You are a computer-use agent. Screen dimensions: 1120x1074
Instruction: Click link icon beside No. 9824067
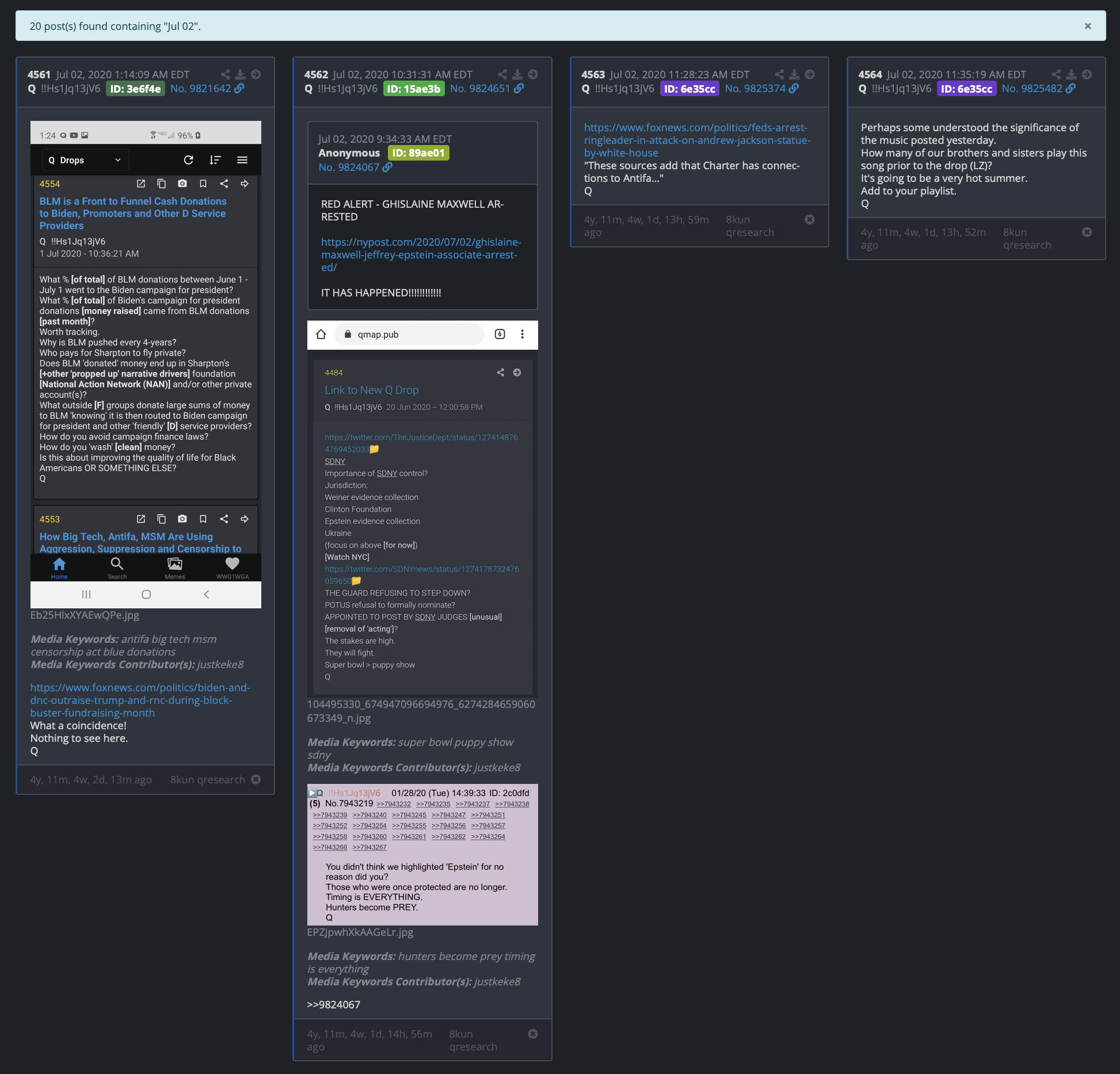pyautogui.click(x=388, y=167)
